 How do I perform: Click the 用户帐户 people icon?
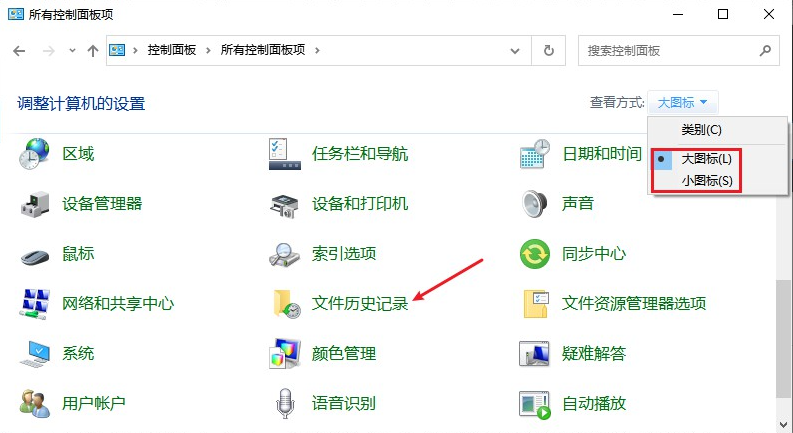coord(34,403)
